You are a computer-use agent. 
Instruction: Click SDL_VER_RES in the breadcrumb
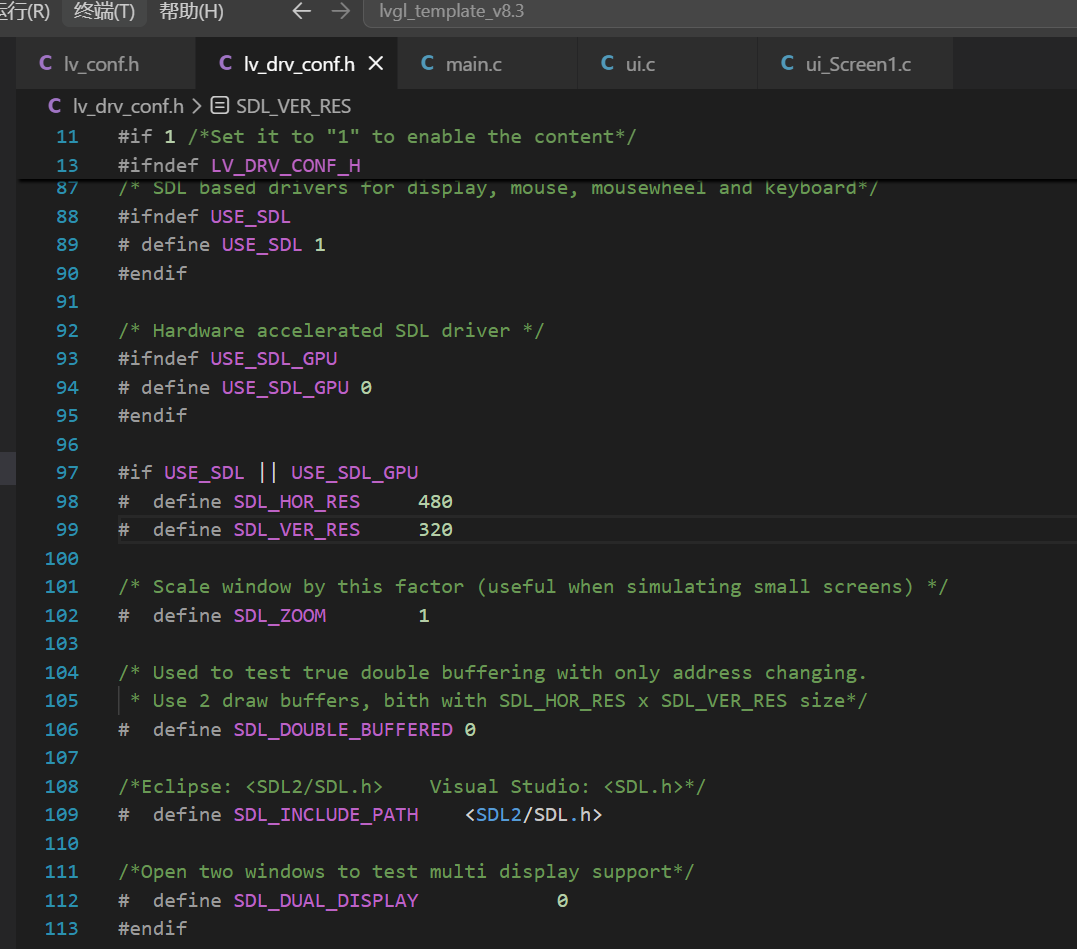click(293, 106)
